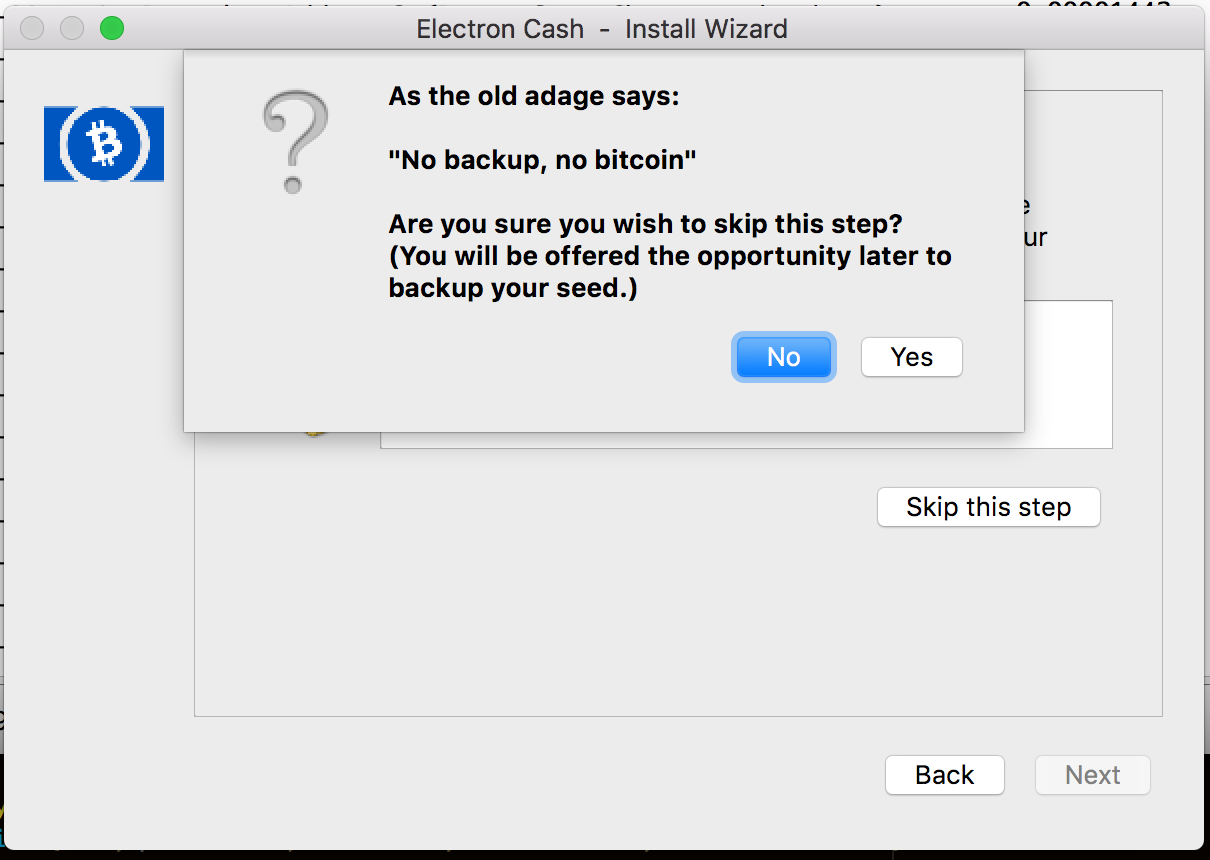Image resolution: width=1210 pixels, height=860 pixels.
Task: Click the grey minimize window button
Action: pyautogui.click(x=72, y=28)
